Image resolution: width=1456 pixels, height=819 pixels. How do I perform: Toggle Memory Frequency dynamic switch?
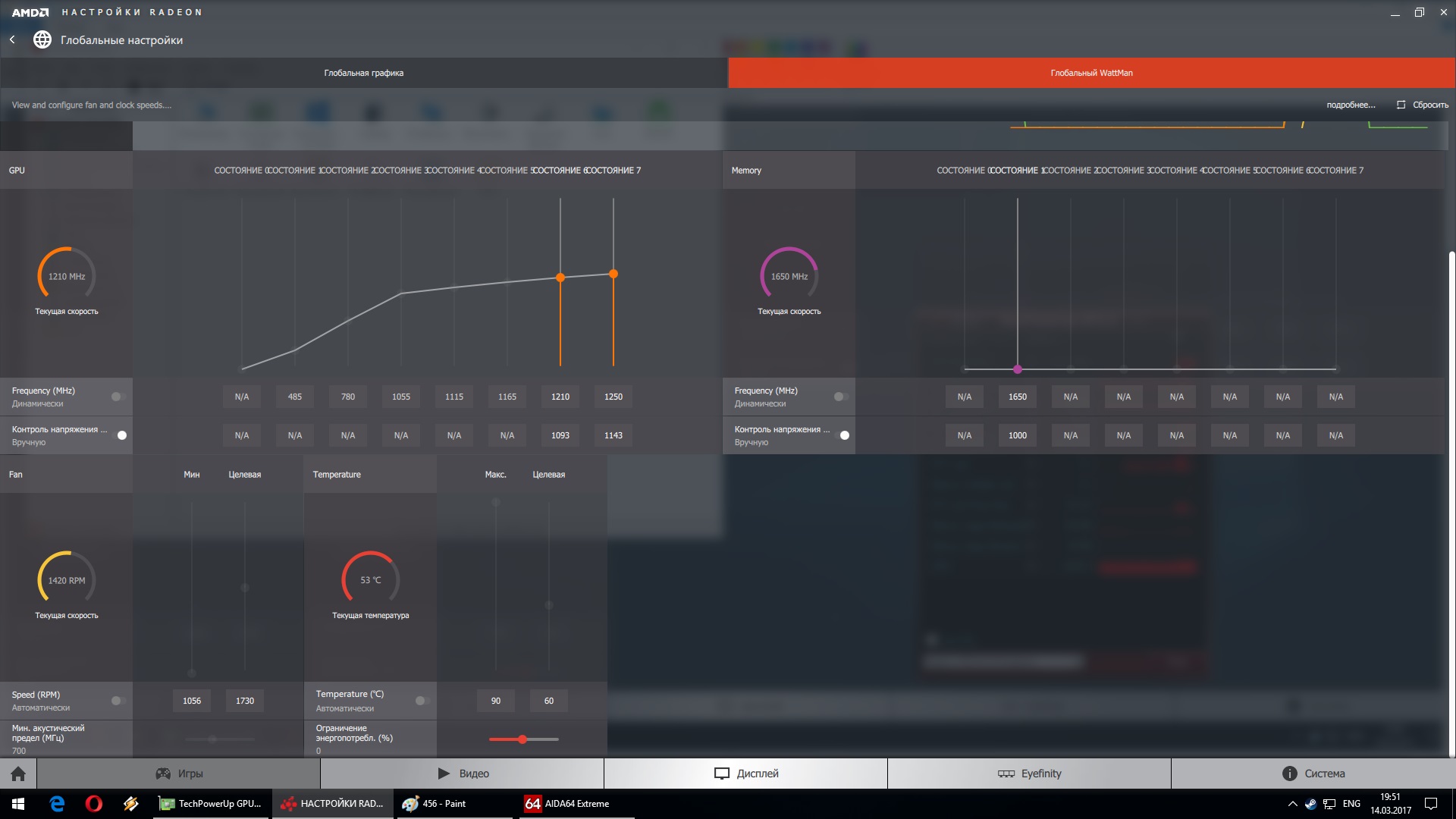click(x=841, y=397)
